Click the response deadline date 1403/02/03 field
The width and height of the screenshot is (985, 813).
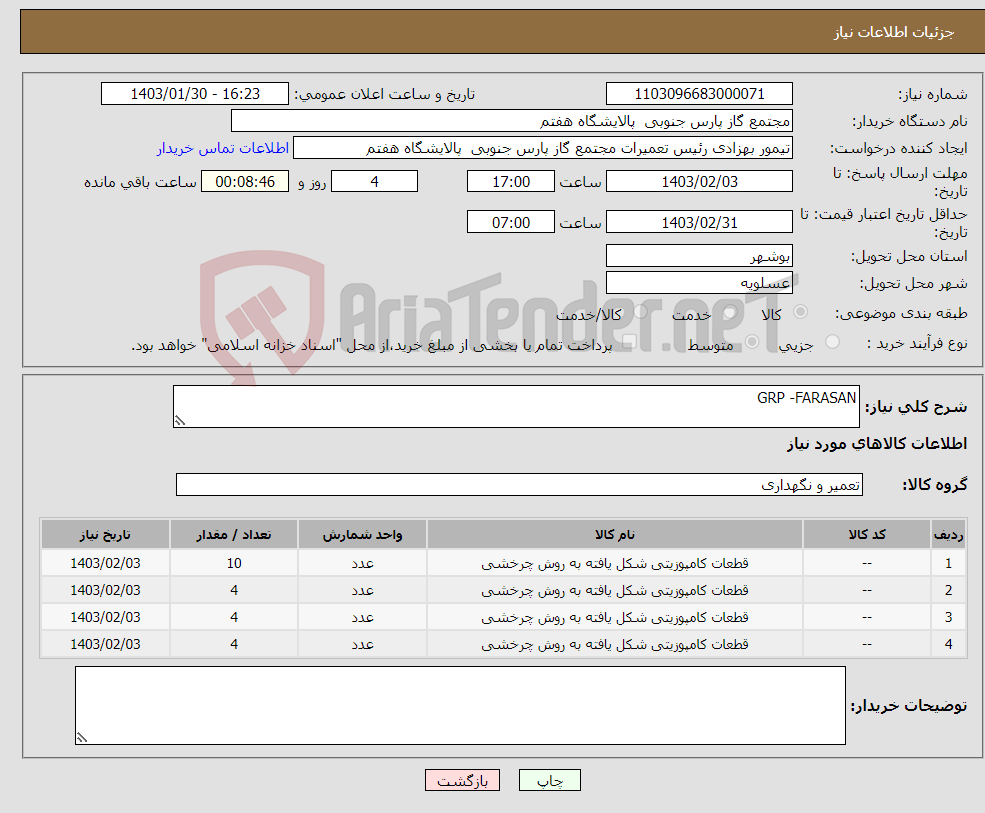coord(699,182)
